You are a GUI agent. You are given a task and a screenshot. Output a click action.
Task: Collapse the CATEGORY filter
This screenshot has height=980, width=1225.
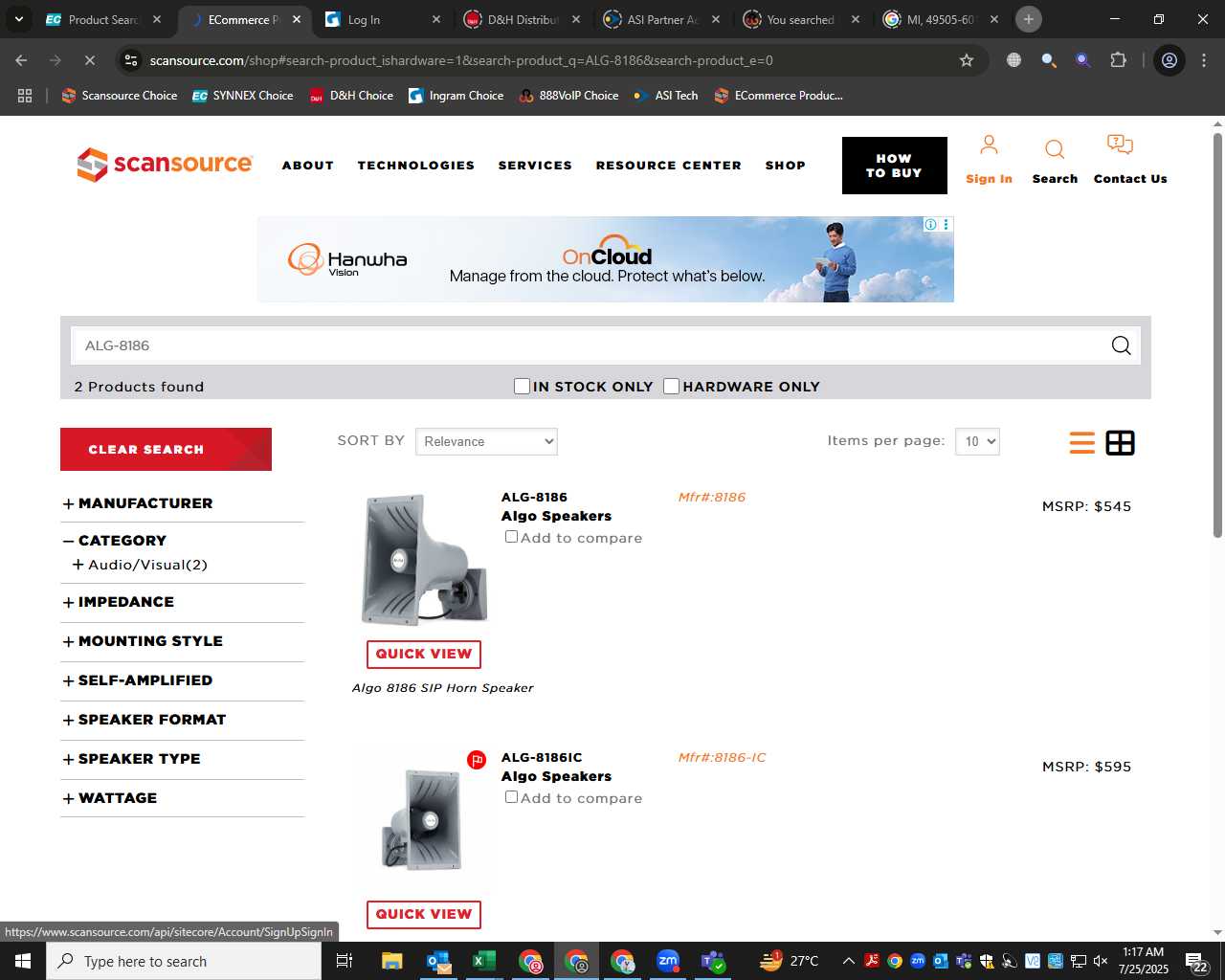tap(115, 541)
